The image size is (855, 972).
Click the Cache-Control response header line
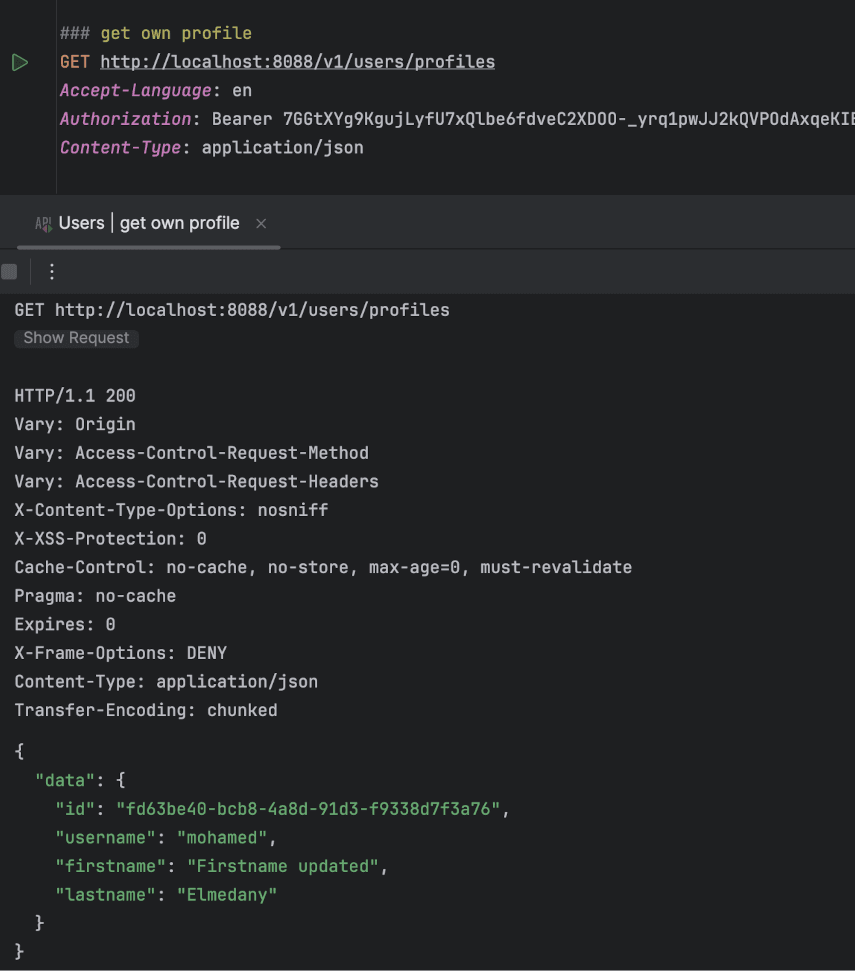coord(323,567)
